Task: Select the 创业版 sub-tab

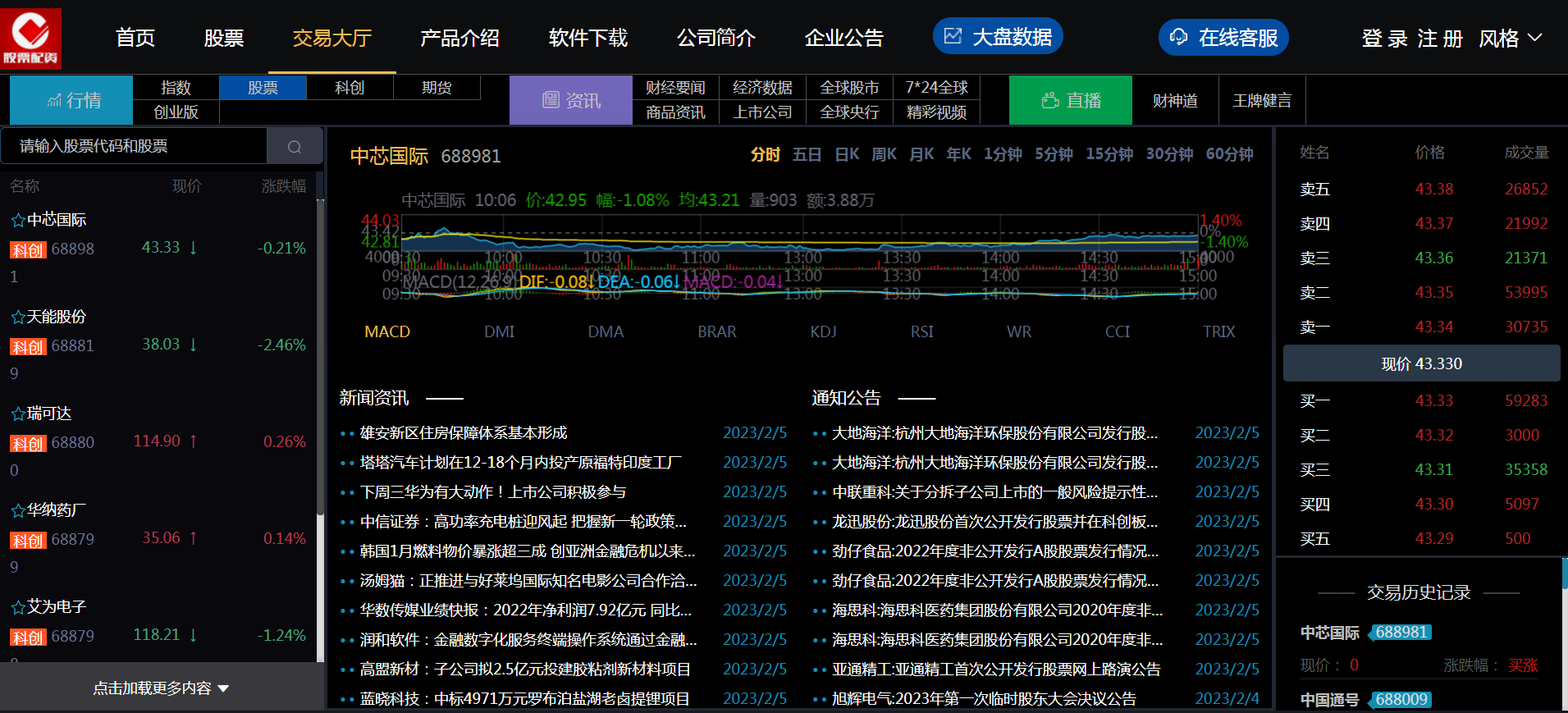Action: point(176,112)
